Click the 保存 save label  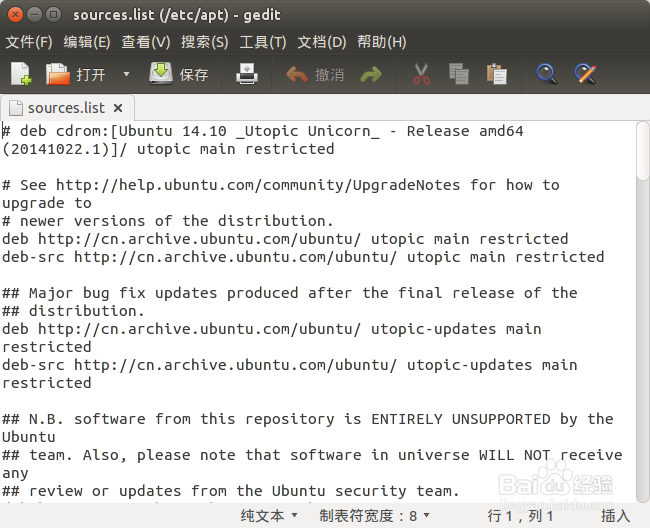point(194,75)
